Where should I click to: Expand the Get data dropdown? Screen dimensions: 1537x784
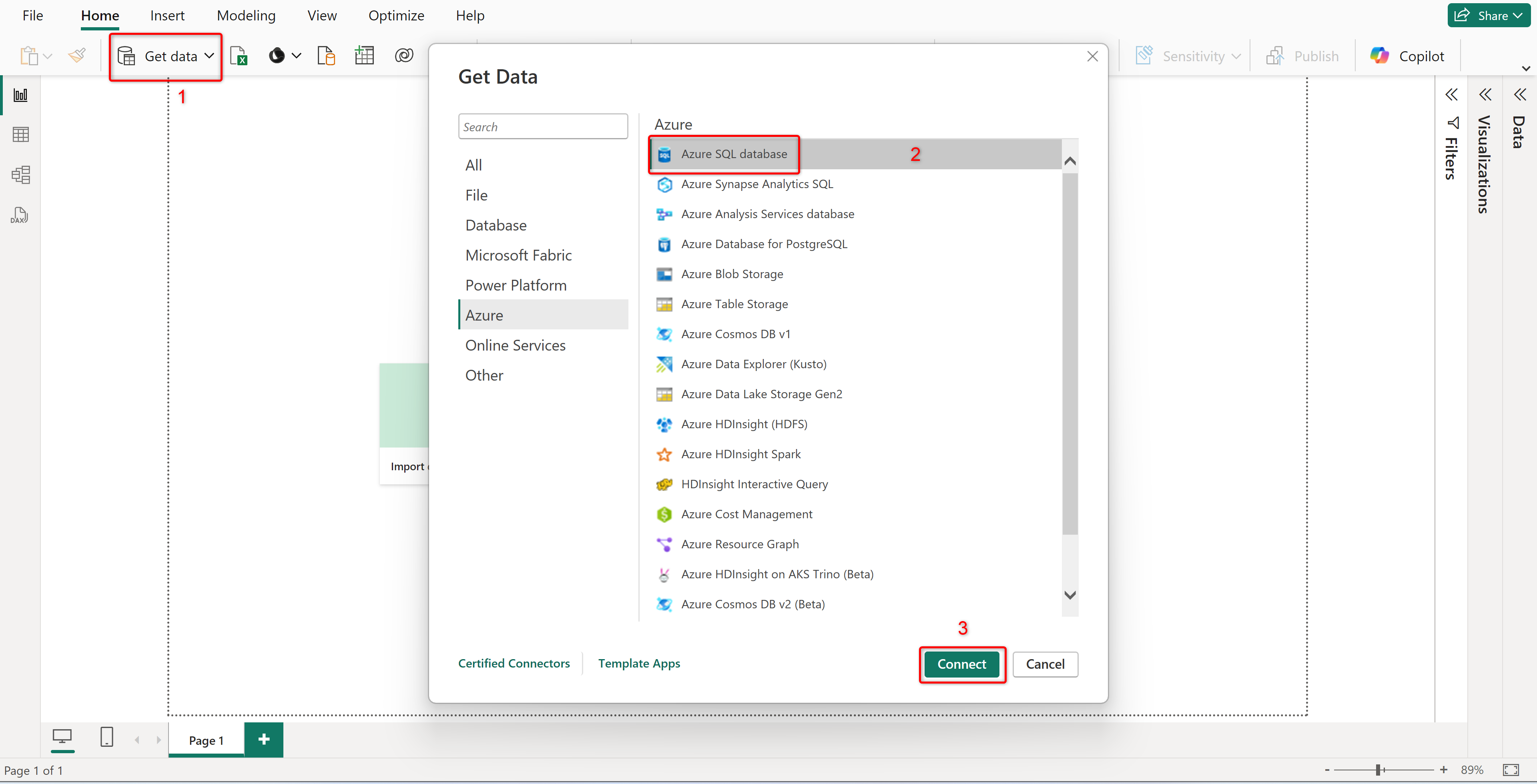209,56
